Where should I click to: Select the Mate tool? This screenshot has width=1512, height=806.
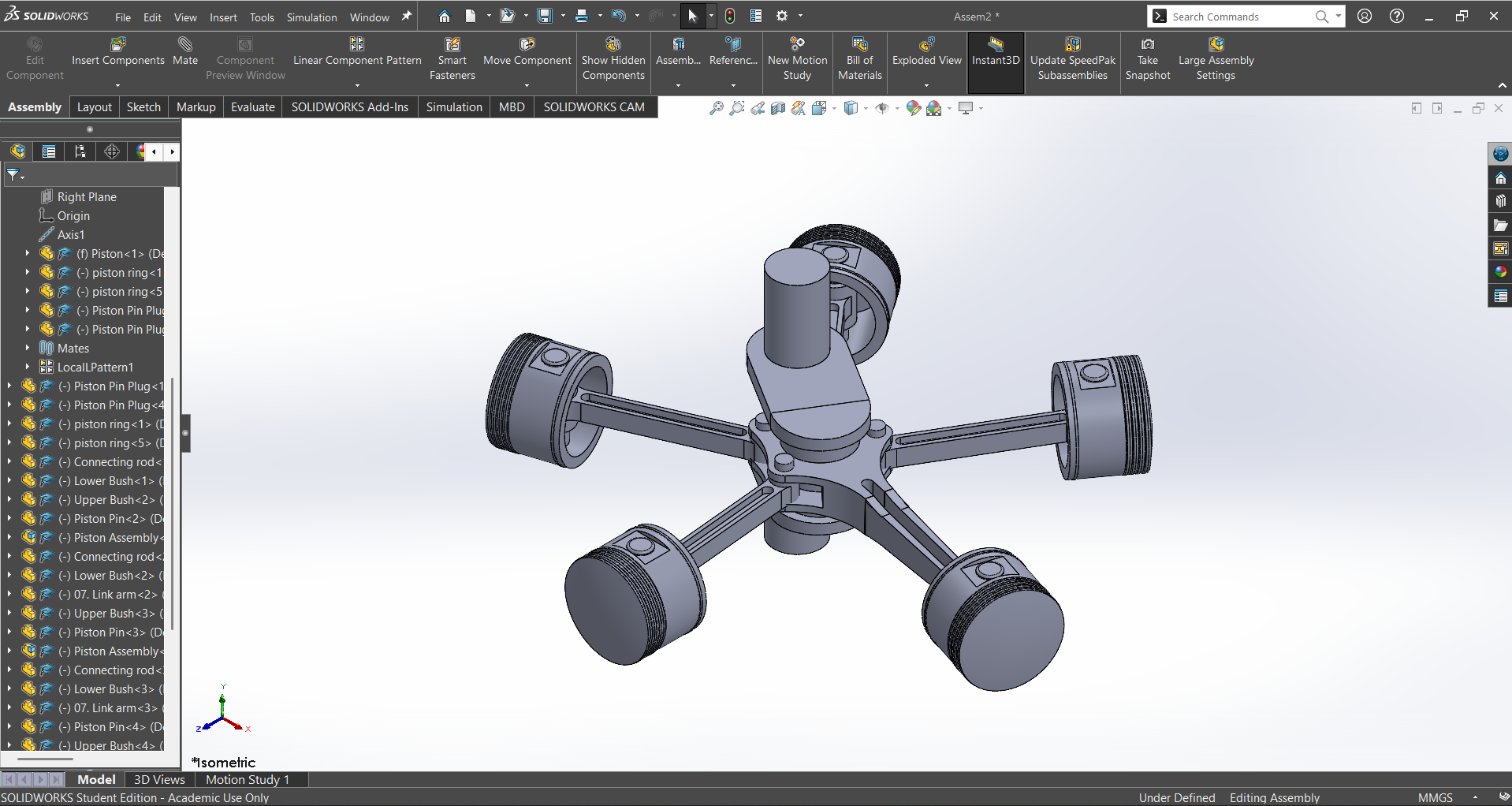185,52
